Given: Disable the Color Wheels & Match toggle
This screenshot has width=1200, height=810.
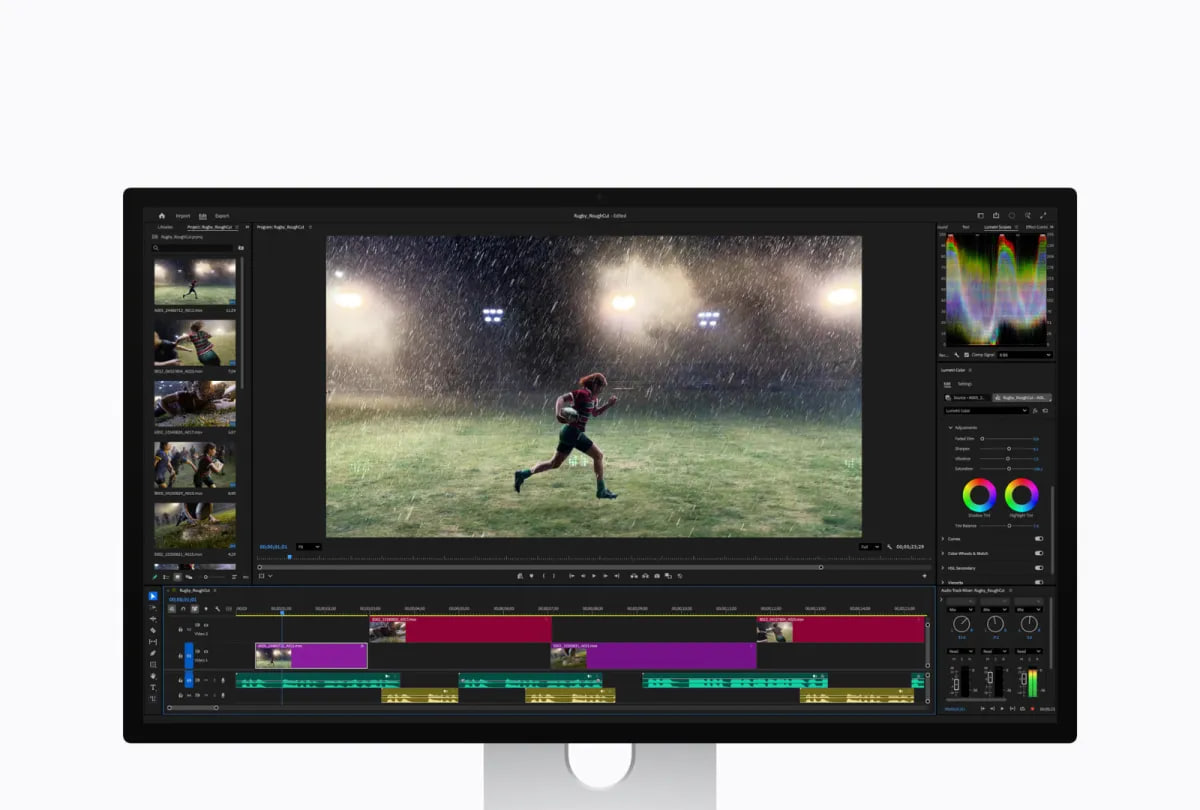Looking at the screenshot, I should (1038, 553).
